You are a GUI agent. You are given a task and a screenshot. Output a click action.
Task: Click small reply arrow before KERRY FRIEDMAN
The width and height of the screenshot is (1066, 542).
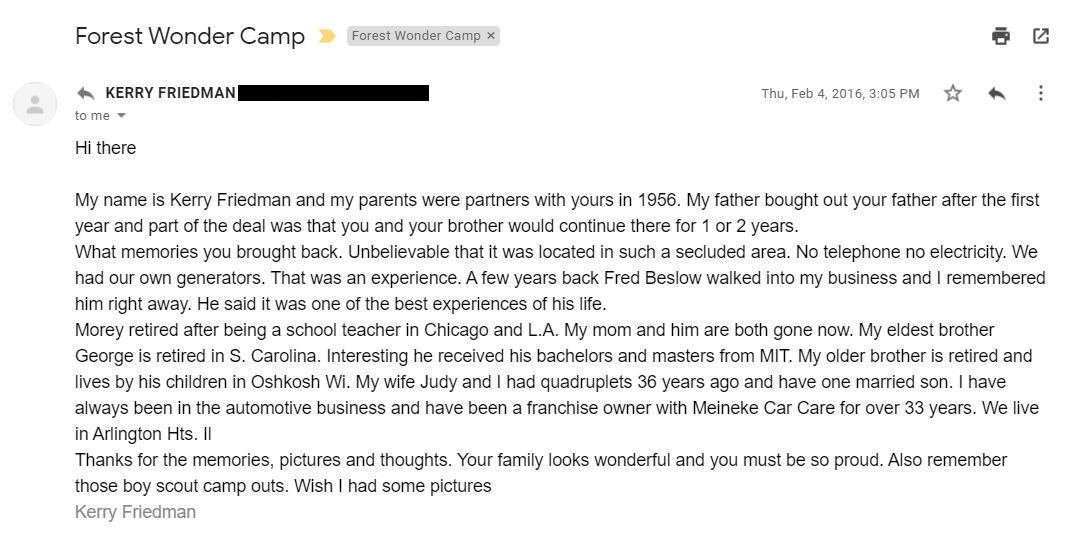point(86,93)
